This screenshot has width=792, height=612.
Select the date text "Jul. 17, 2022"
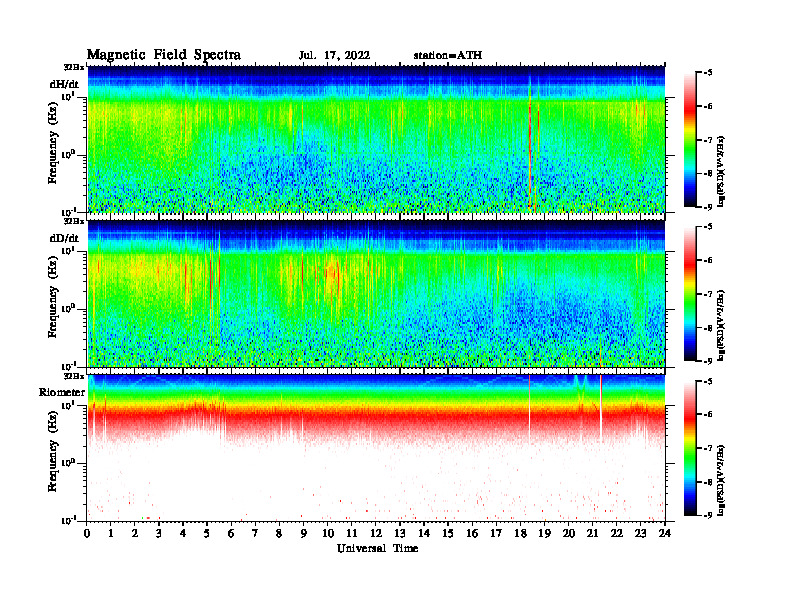(x=334, y=56)
